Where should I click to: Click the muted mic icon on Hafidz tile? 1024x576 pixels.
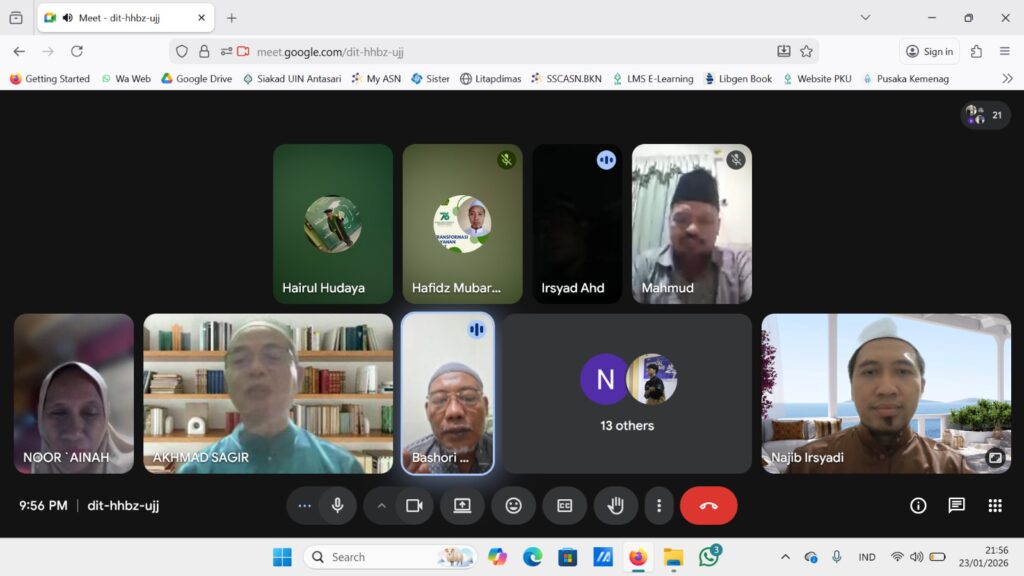click(506, 160)
